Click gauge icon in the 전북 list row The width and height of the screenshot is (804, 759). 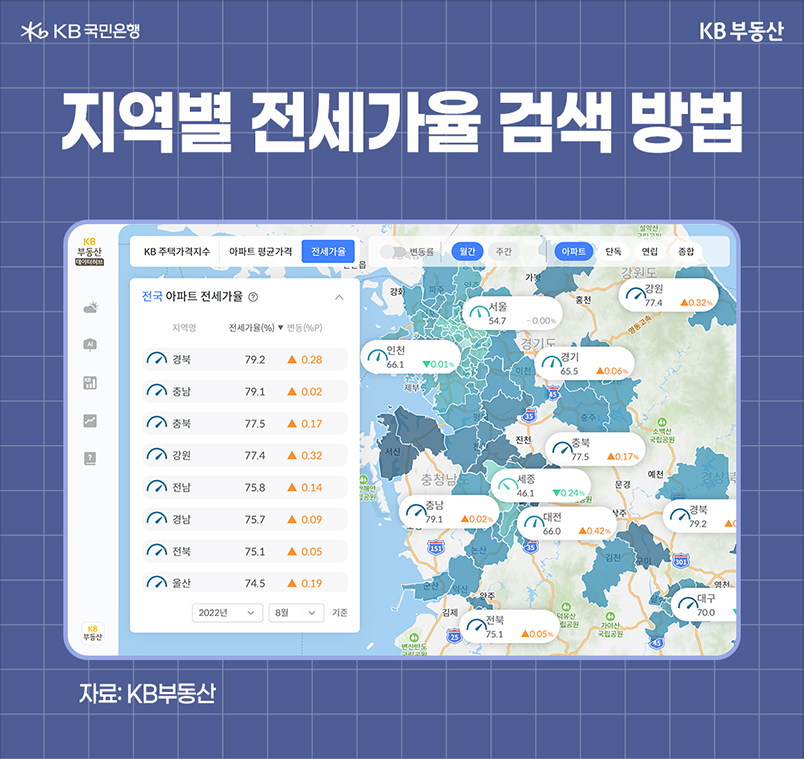(157, 551)
